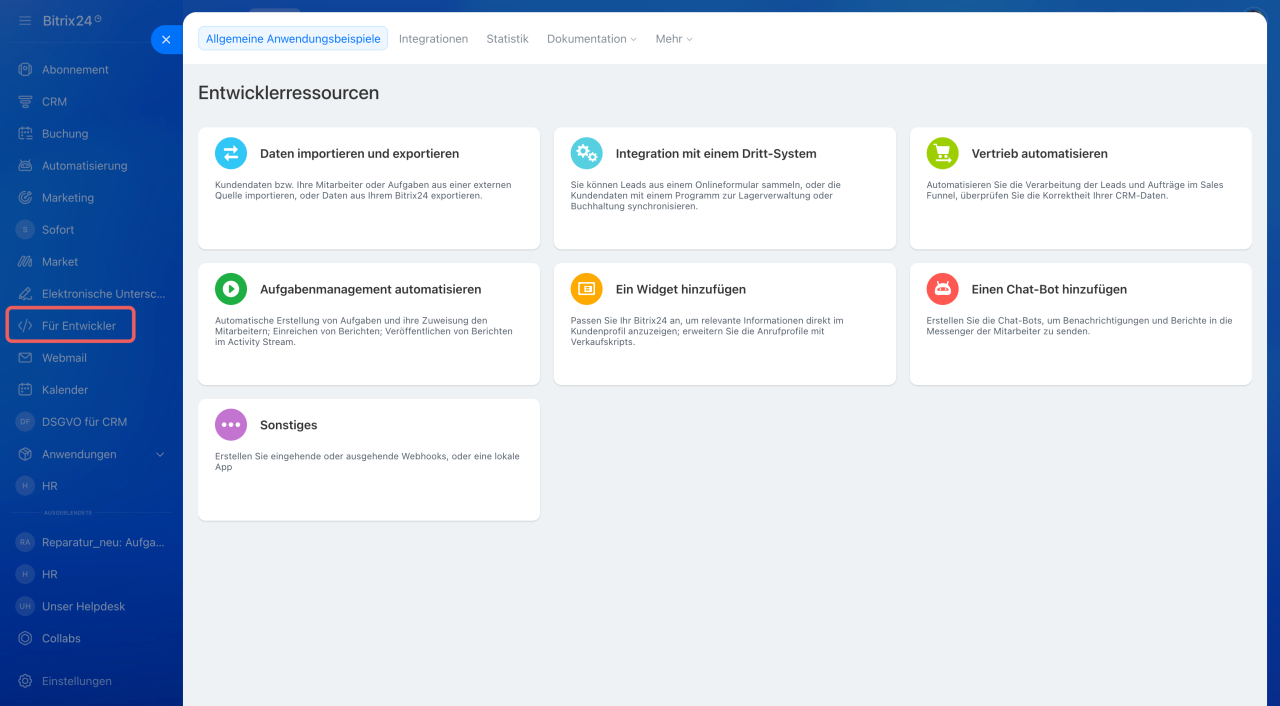Image resolution: width=1280 pixels, height=706 pixels.
Task: Open Market menu item
Action: point(60,262)
